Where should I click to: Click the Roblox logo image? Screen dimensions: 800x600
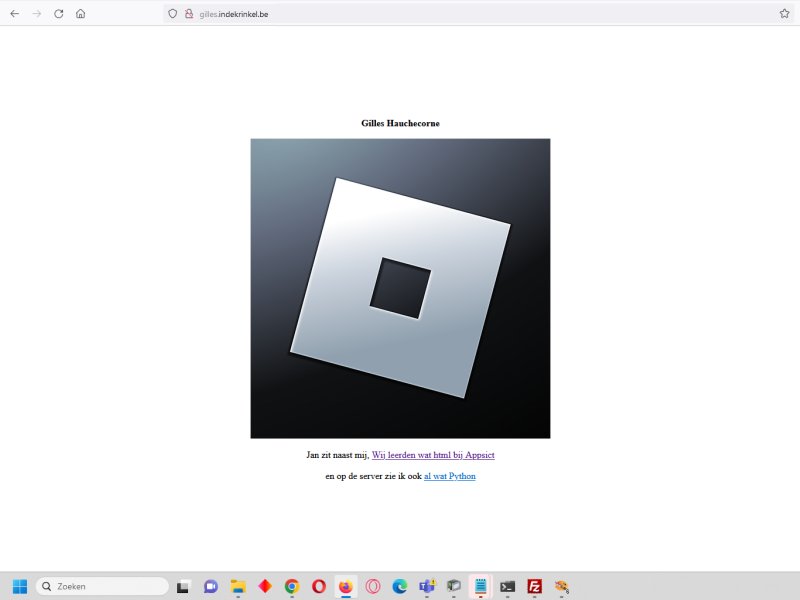(x=400, y=288)
